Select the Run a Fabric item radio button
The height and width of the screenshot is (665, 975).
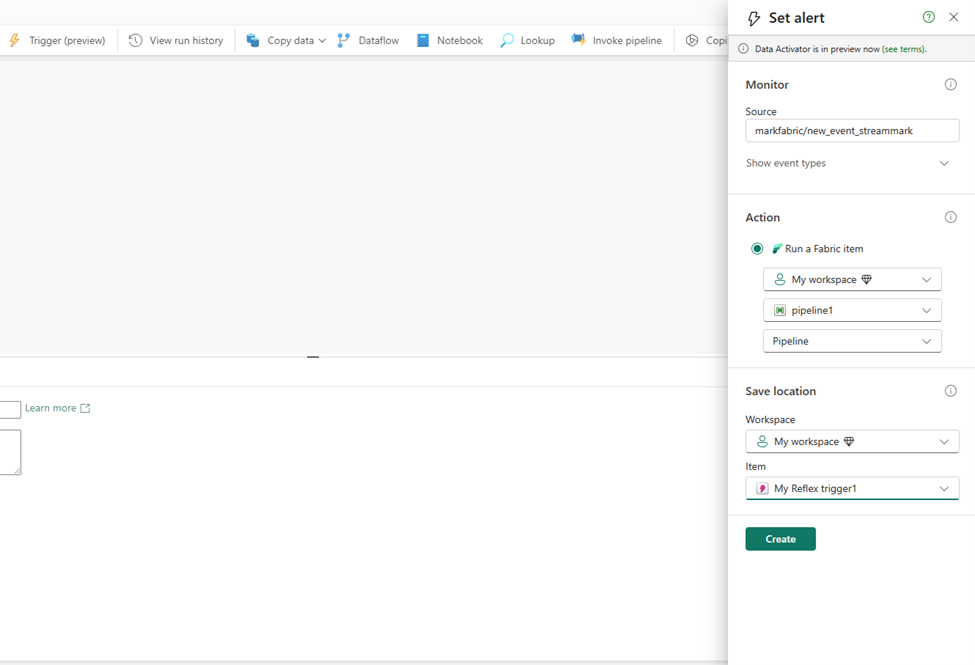(757, 249)
